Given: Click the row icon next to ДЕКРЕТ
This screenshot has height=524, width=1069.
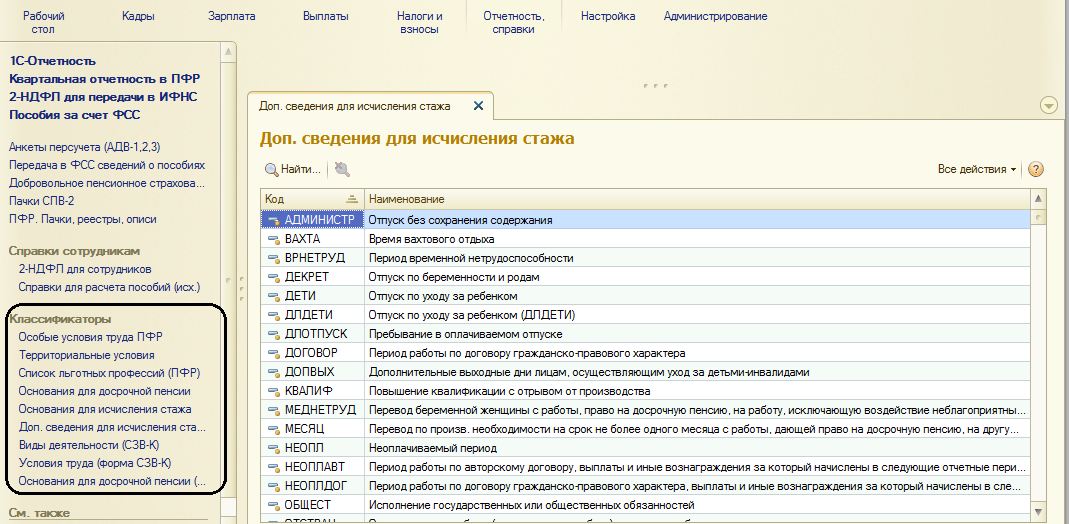Looking at the screenshot, I should pos(275,277).
